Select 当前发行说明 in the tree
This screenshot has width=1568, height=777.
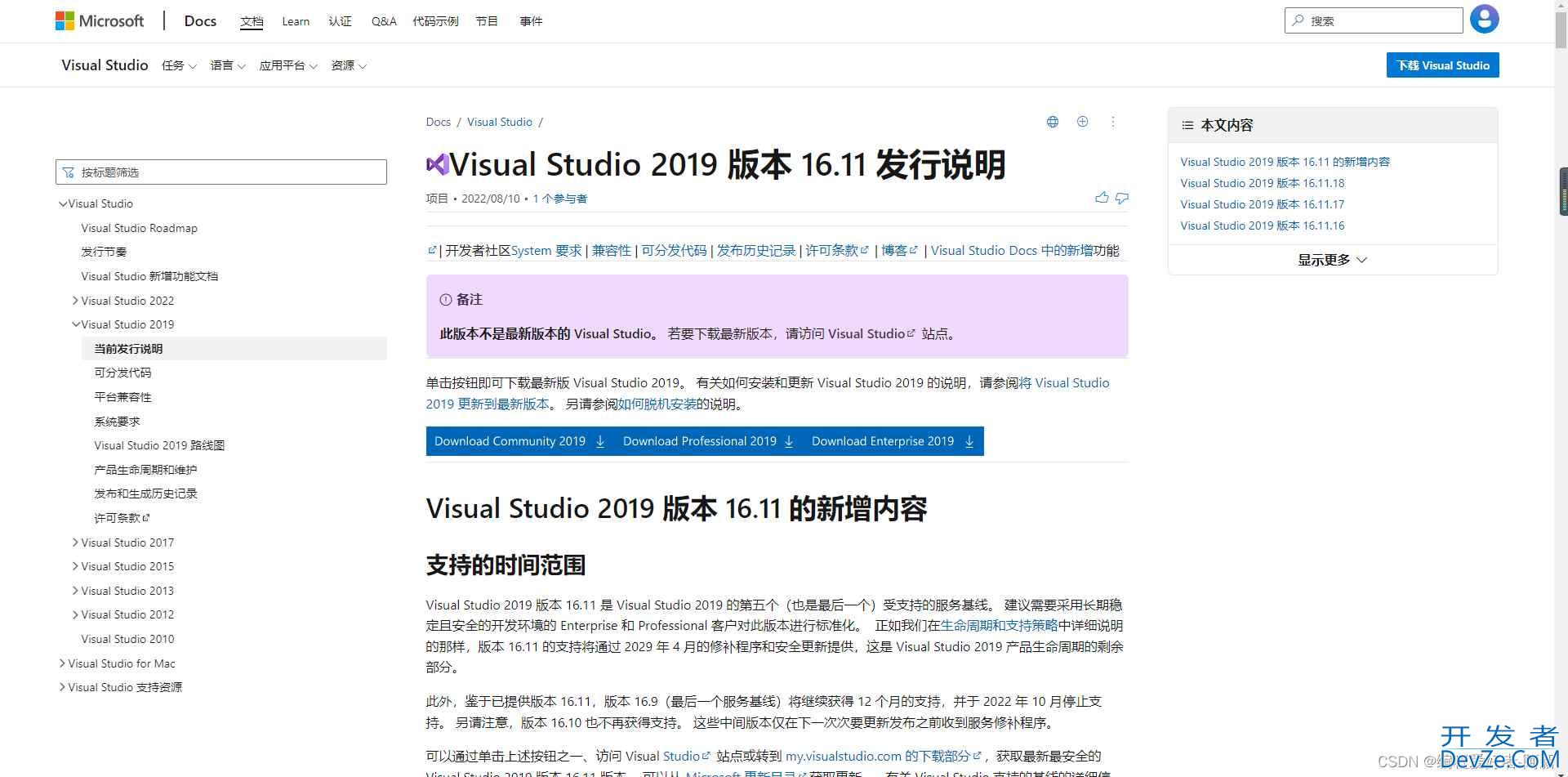[x=234, y=348]
